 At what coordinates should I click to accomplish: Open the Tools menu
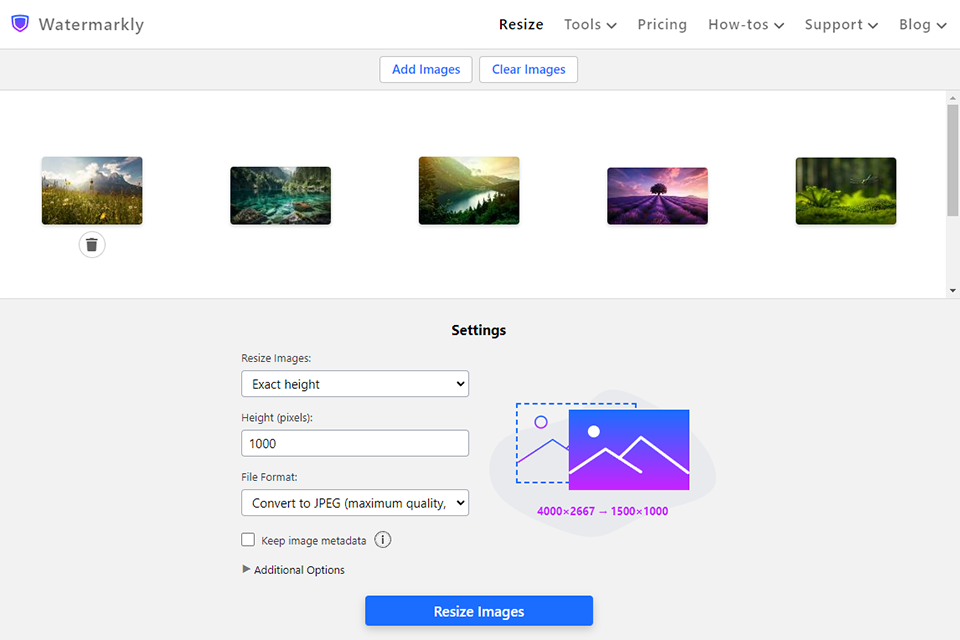(x=590, y=24)
